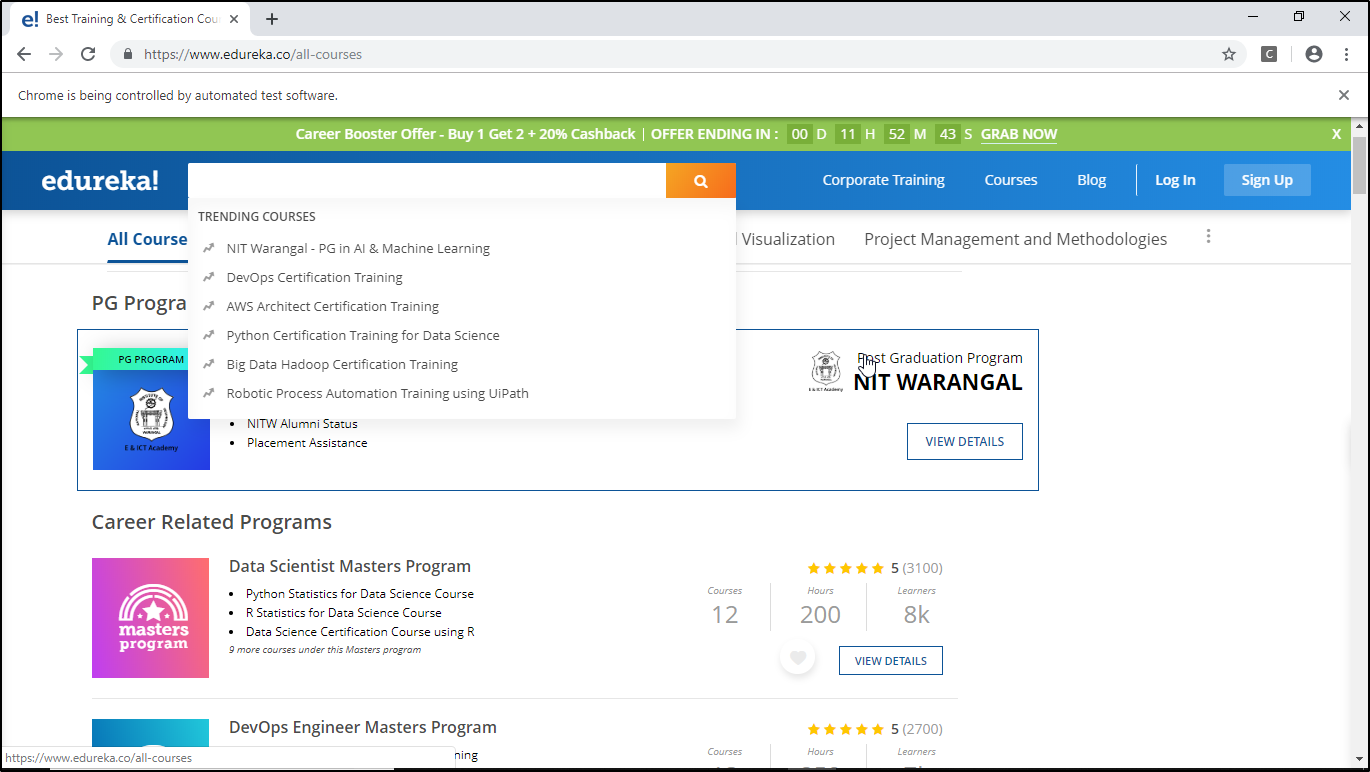Select Project Management and Methodologies tab
Image resolution: width=1370 pixels, height=772 pixels.
coord(1015,239)
